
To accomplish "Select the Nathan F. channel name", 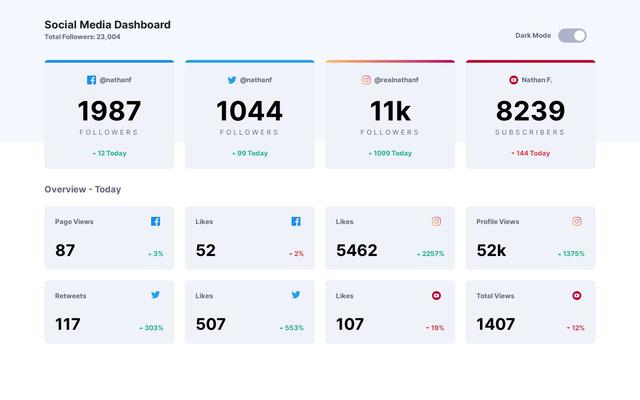I will 537,80.
